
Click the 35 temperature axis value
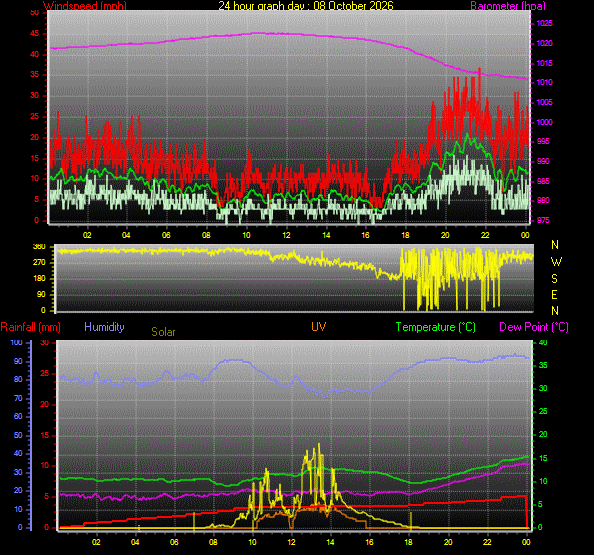543,366
